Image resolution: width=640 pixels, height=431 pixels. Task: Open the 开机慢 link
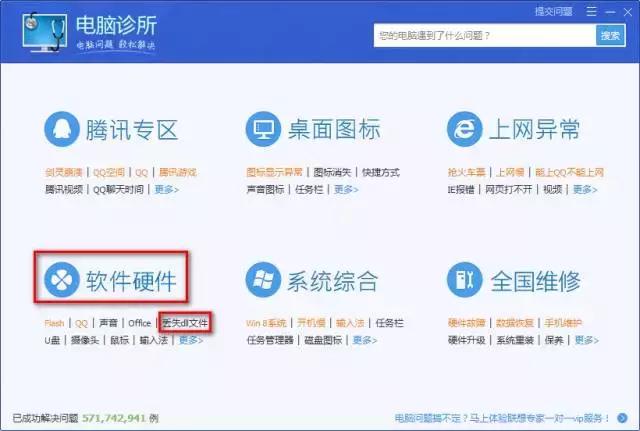[x=311, y=323]
